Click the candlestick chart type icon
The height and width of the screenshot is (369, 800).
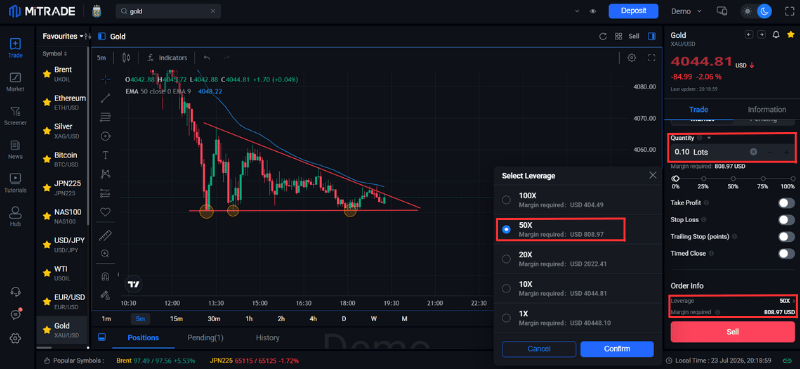tap(127, 58)
